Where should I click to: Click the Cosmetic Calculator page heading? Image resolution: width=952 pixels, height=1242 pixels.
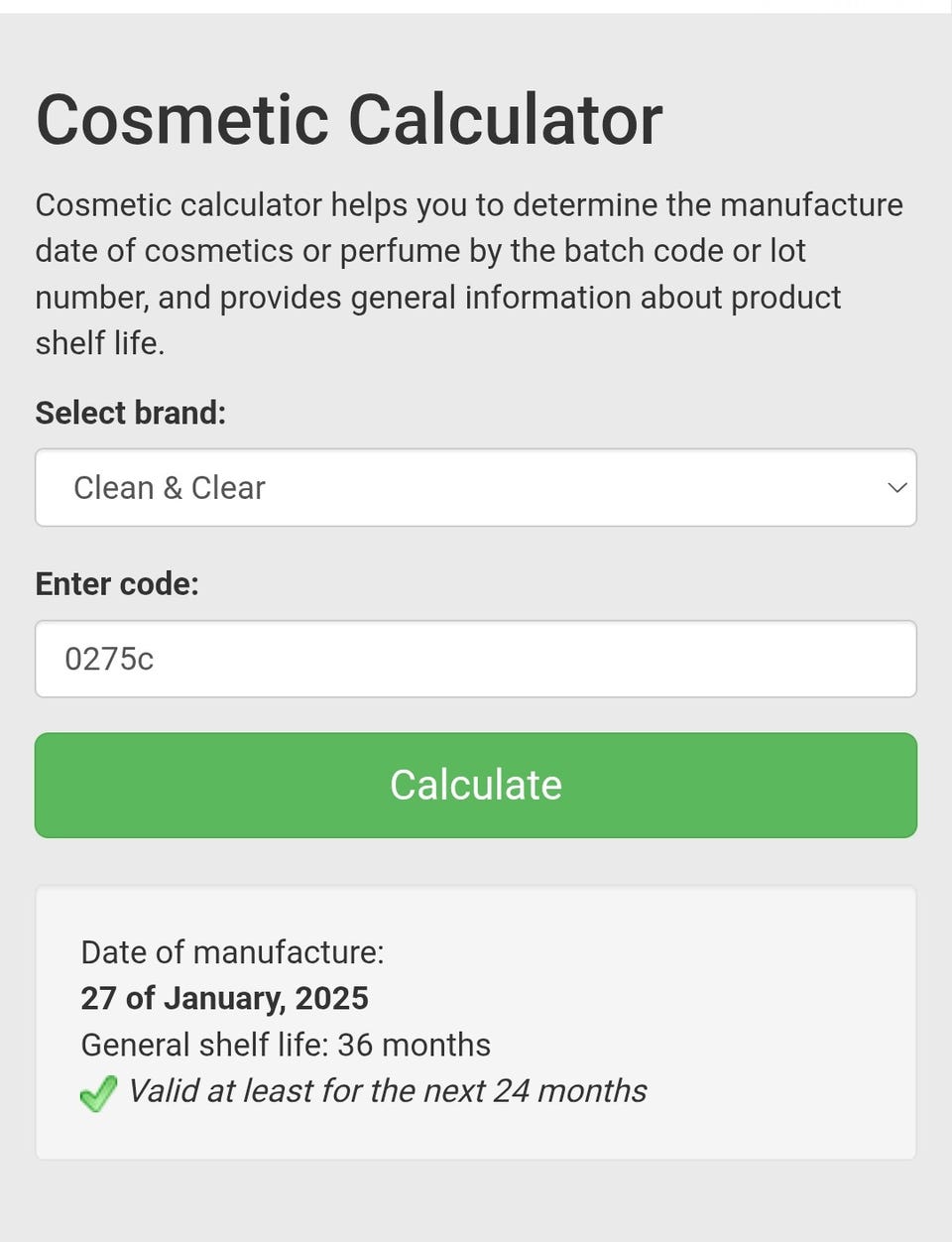348,120
